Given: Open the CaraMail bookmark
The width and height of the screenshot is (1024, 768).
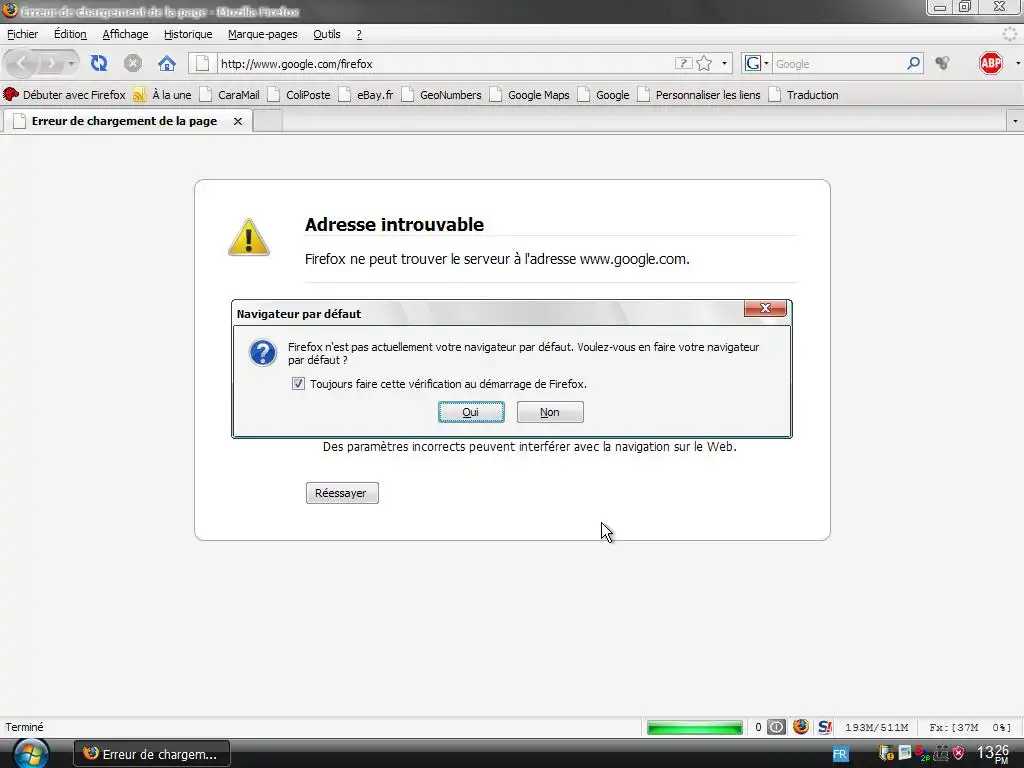Looking at the screenshot, I should [x=230, y=95].
